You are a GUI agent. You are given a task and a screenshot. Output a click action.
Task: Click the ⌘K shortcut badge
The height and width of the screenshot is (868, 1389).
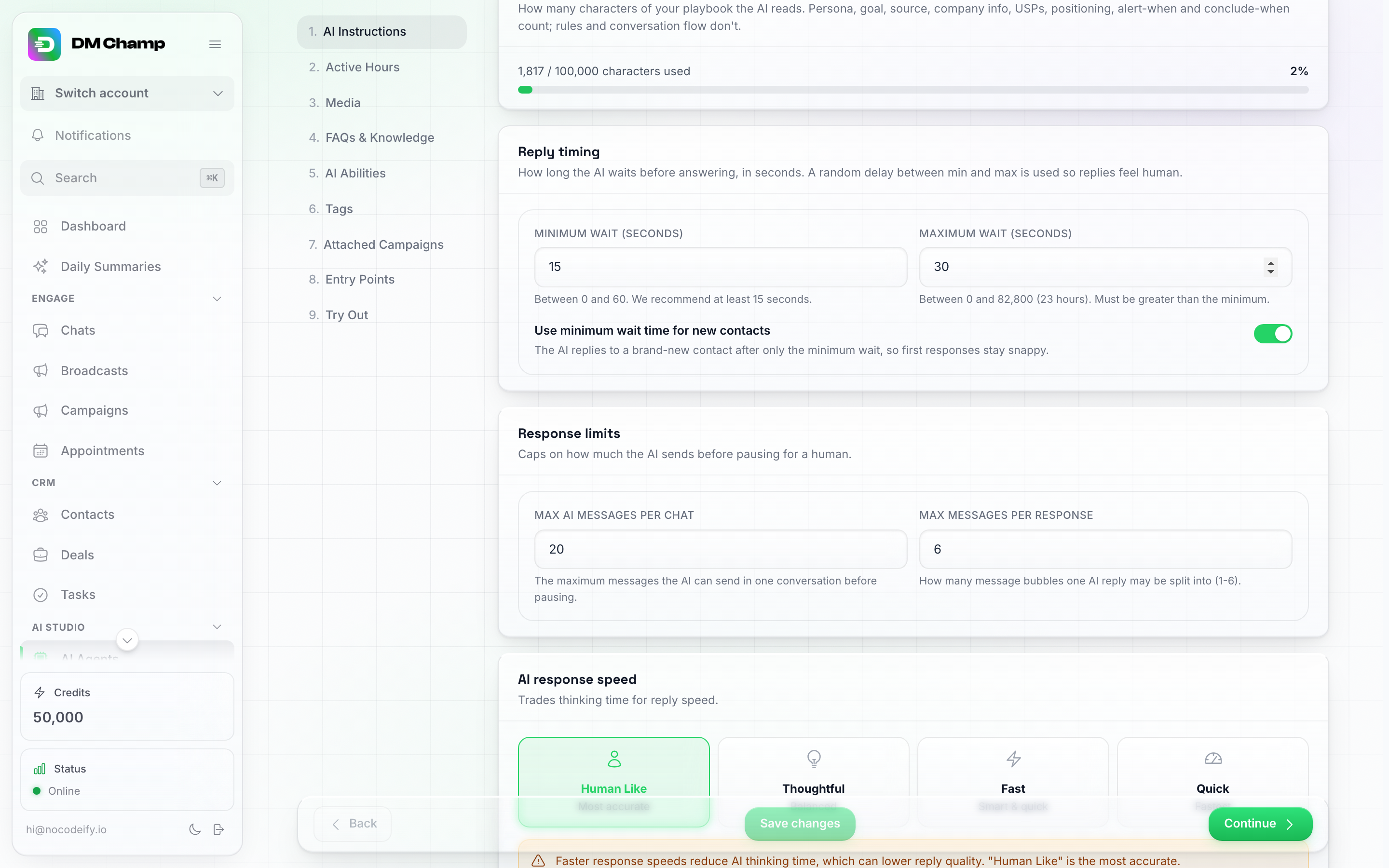(x=212, y=178)
